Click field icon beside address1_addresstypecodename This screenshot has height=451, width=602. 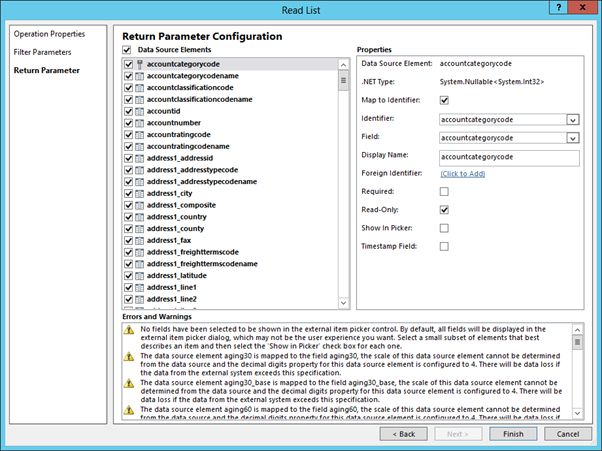coord(140,182)
